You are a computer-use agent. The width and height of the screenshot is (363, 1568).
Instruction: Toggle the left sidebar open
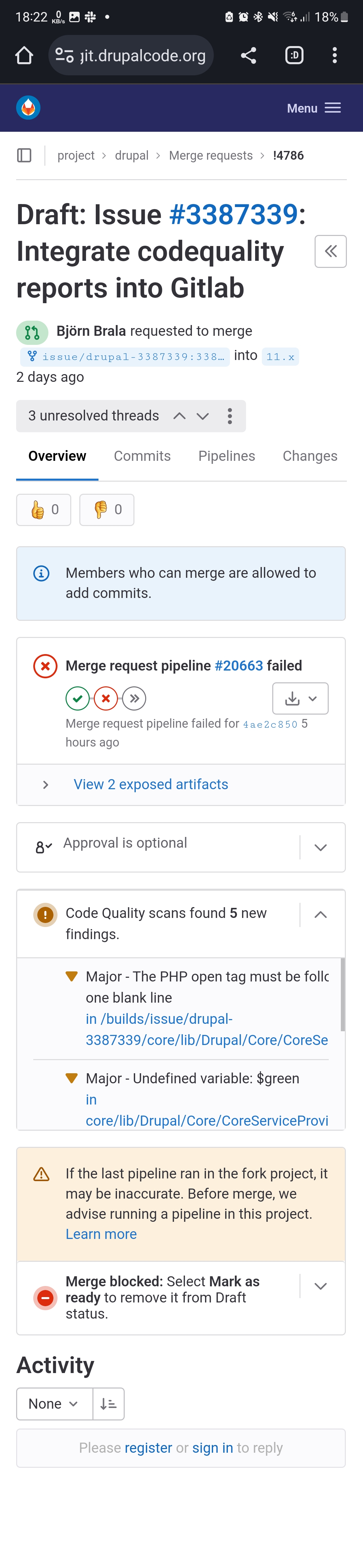pos(24,155)
